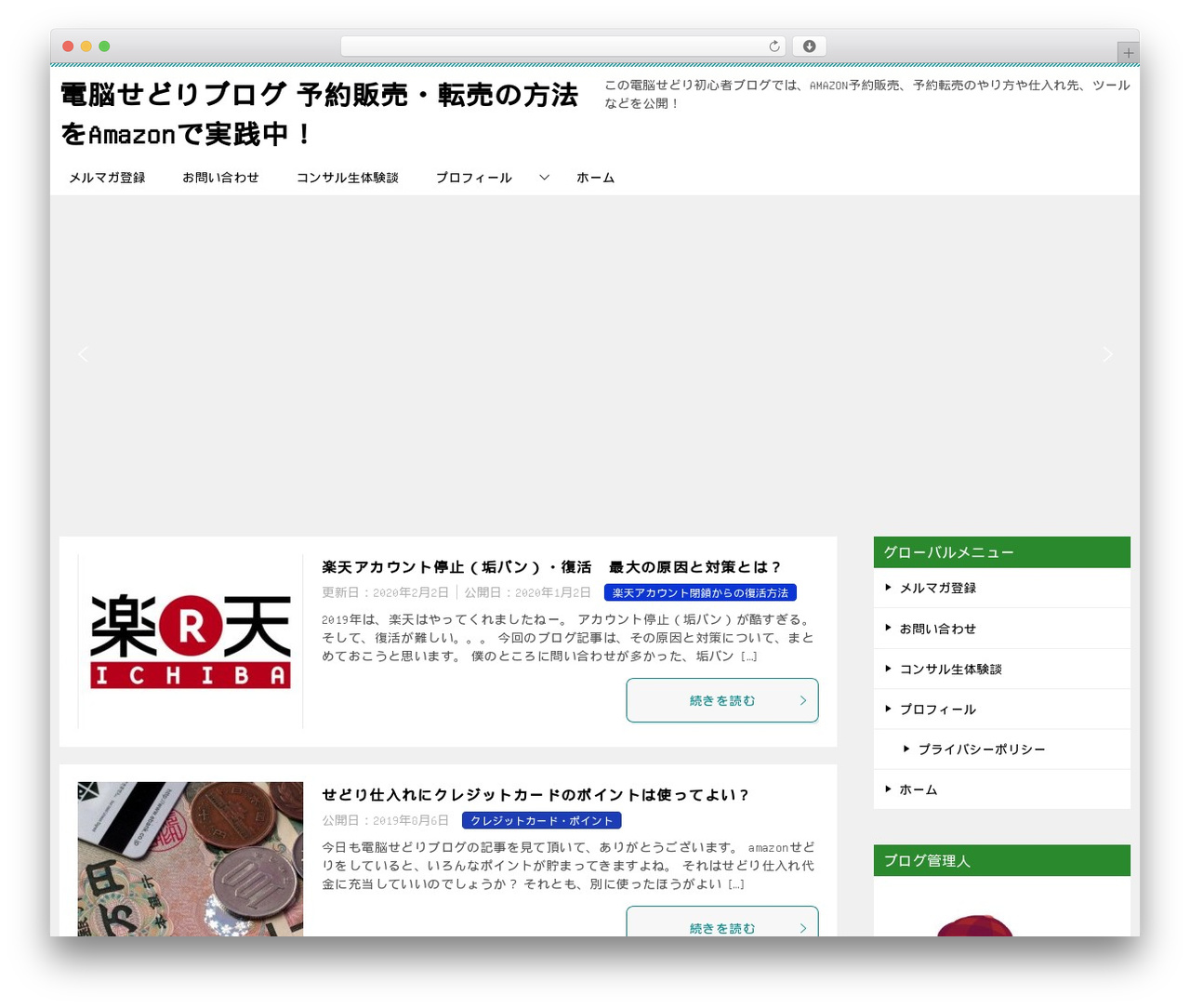Click 続きを読む for Rakuten account article
This screenshot has height=1008, width=1190.
coord(722,700)
